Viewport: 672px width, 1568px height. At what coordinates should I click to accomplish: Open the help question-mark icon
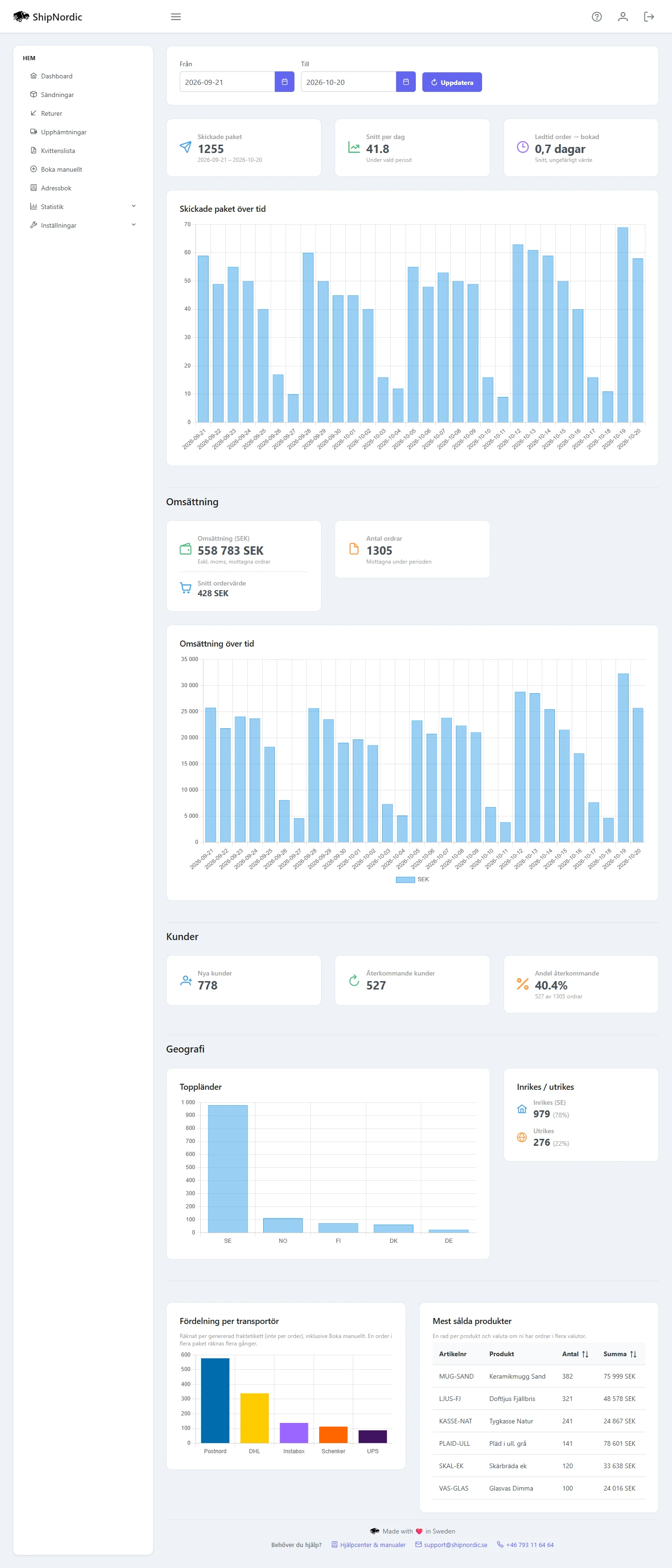(596, 17)
